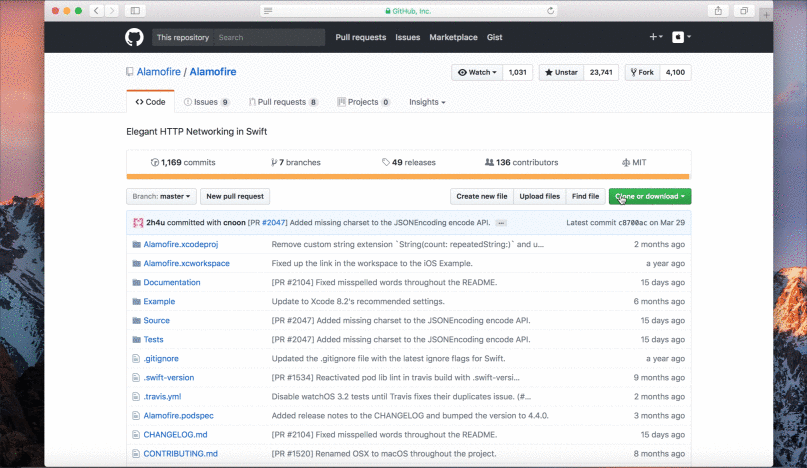Click the GitHub Octocat logo
The image size is (807, 468).
coord(134,37)
